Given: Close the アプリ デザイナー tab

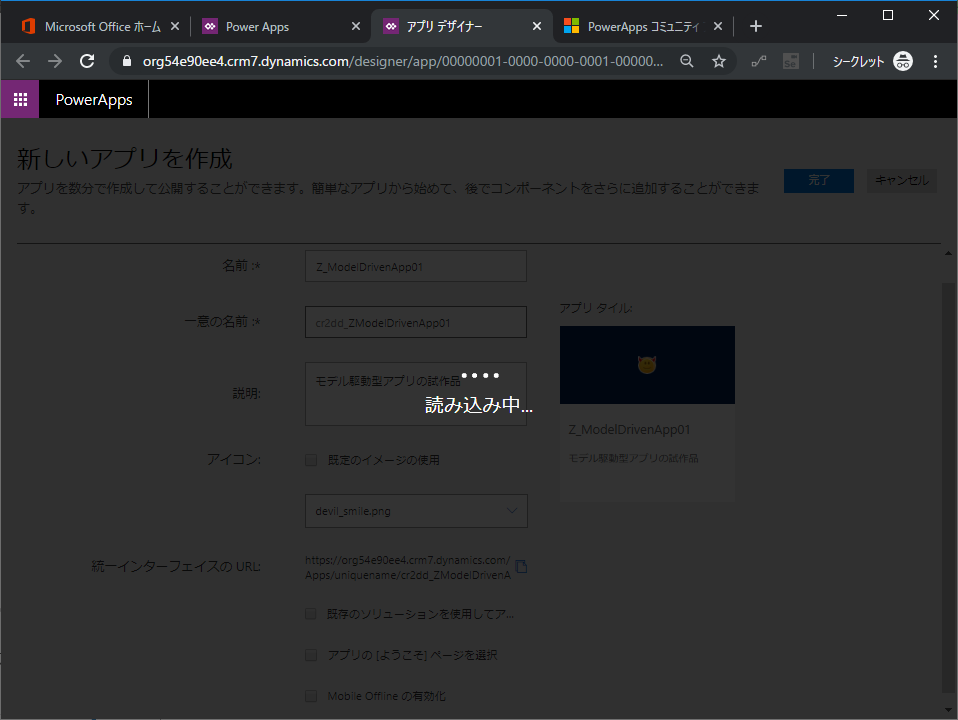Looking at the screenshot, I should tap(536, 26).
